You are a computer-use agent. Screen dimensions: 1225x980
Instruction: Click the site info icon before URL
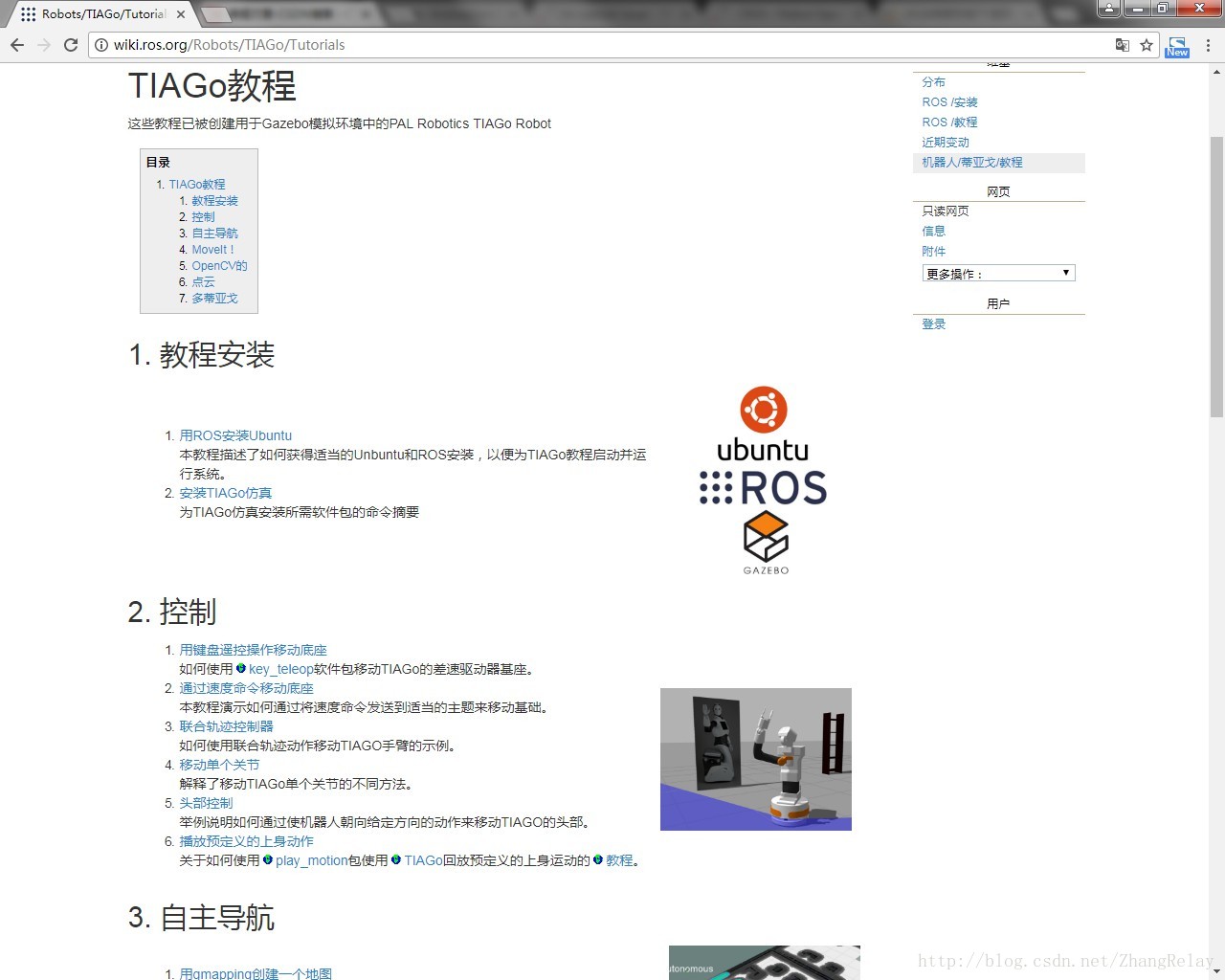(101, 45)
